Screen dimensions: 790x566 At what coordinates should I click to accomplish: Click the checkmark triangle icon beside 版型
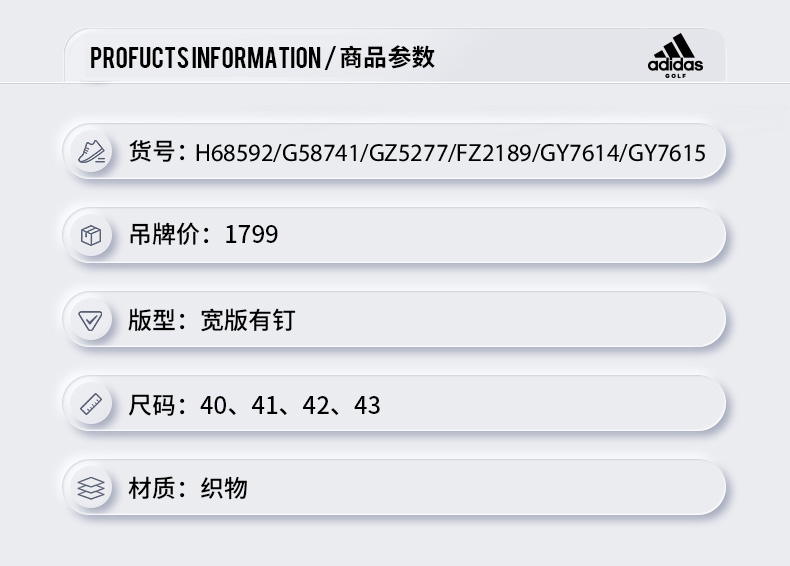pyautogui.click(x=90, y=321)
